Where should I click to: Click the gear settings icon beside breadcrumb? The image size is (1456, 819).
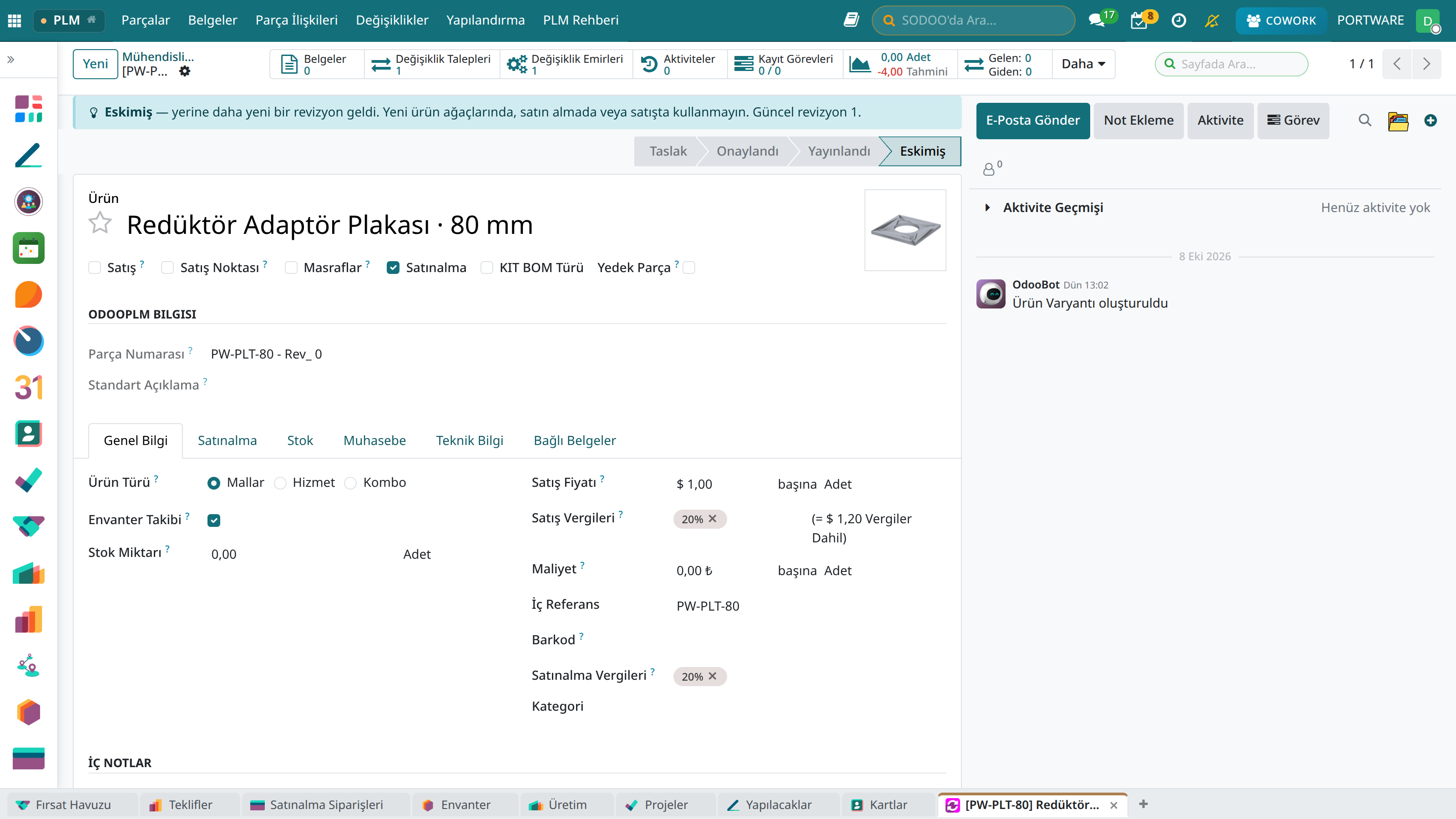(x=185, y=71)
